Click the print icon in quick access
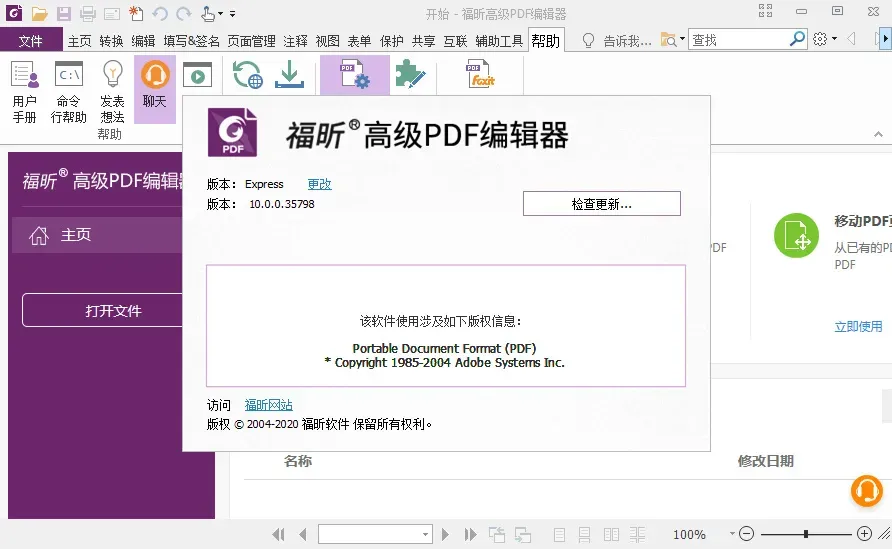 click(x=88, y=13)
